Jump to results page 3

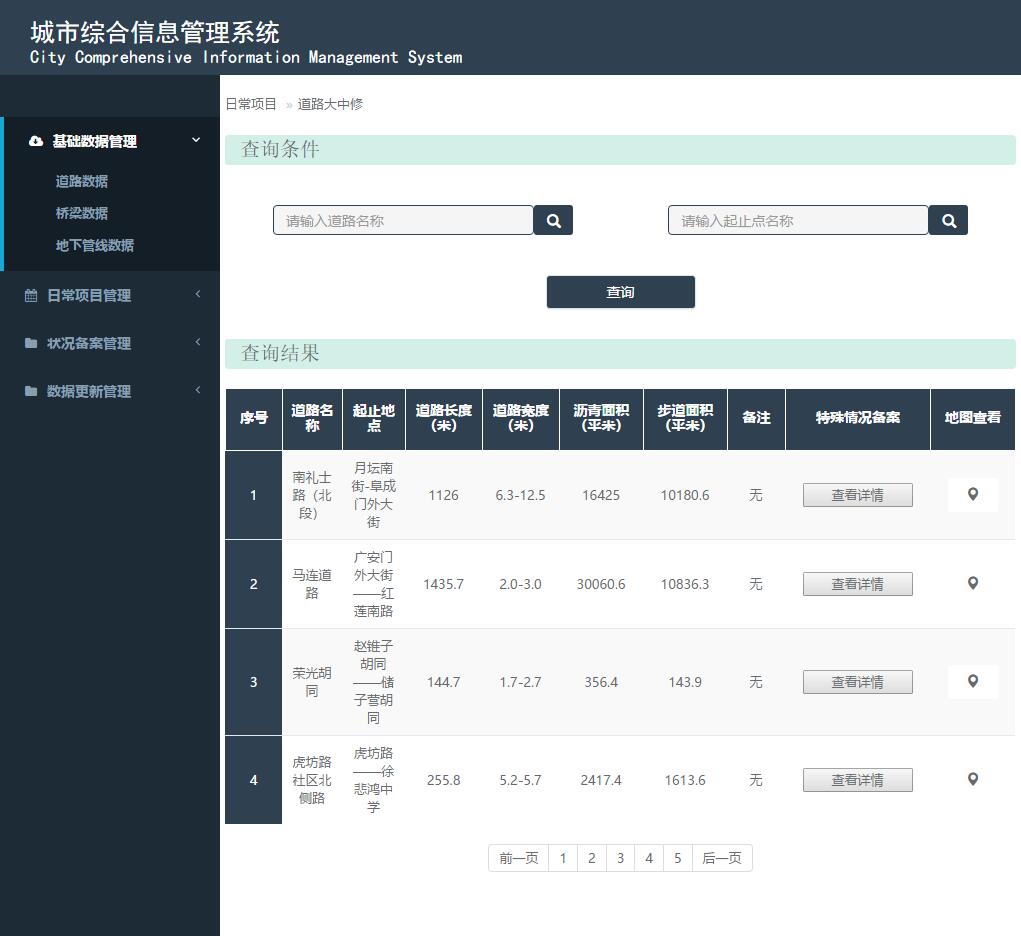(x=620, y=857)
